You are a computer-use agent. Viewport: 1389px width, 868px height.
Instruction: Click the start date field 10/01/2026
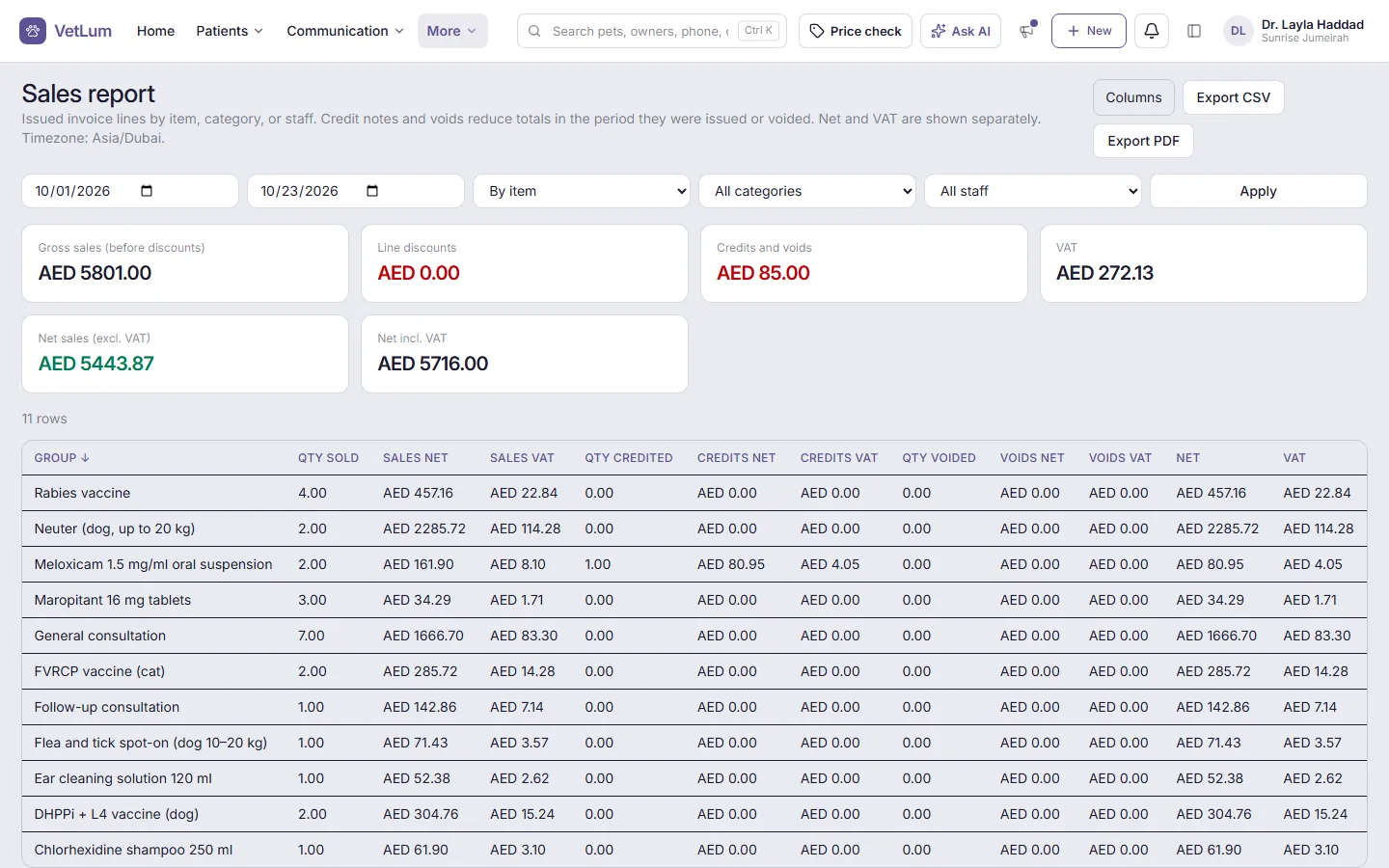point(130,191)
